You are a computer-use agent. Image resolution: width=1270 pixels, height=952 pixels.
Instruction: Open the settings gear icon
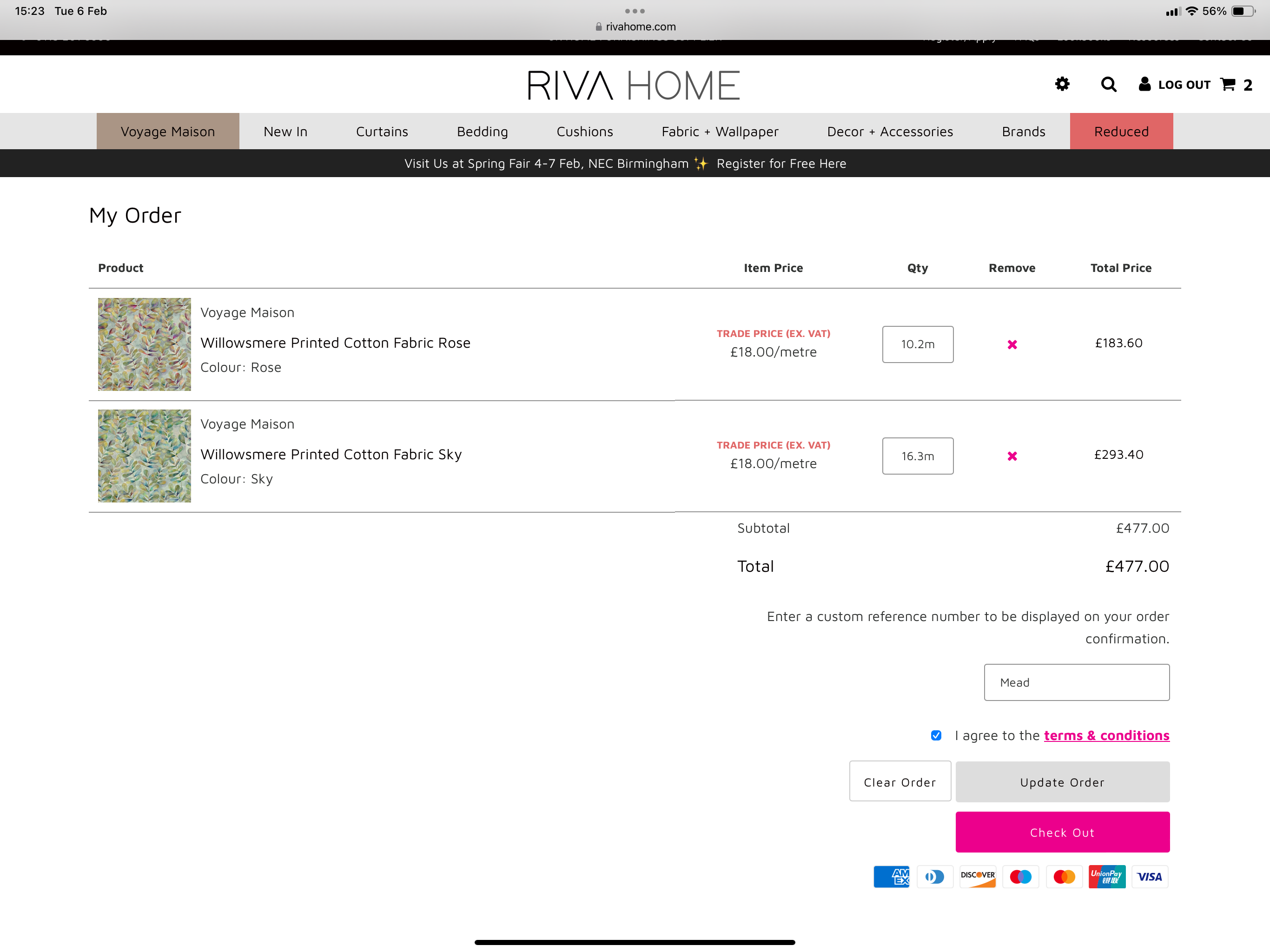pos(1062,85)
